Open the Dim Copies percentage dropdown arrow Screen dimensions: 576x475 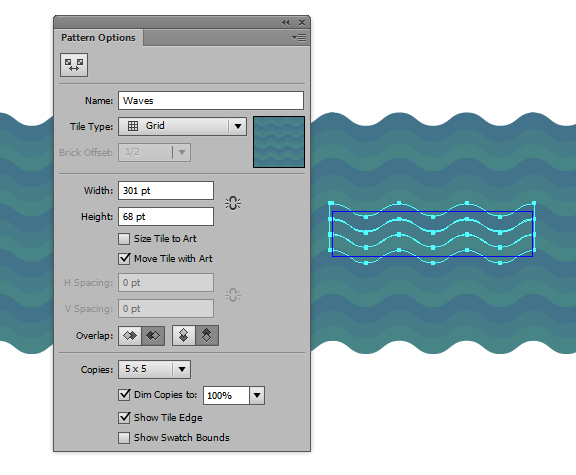[257, 396]
